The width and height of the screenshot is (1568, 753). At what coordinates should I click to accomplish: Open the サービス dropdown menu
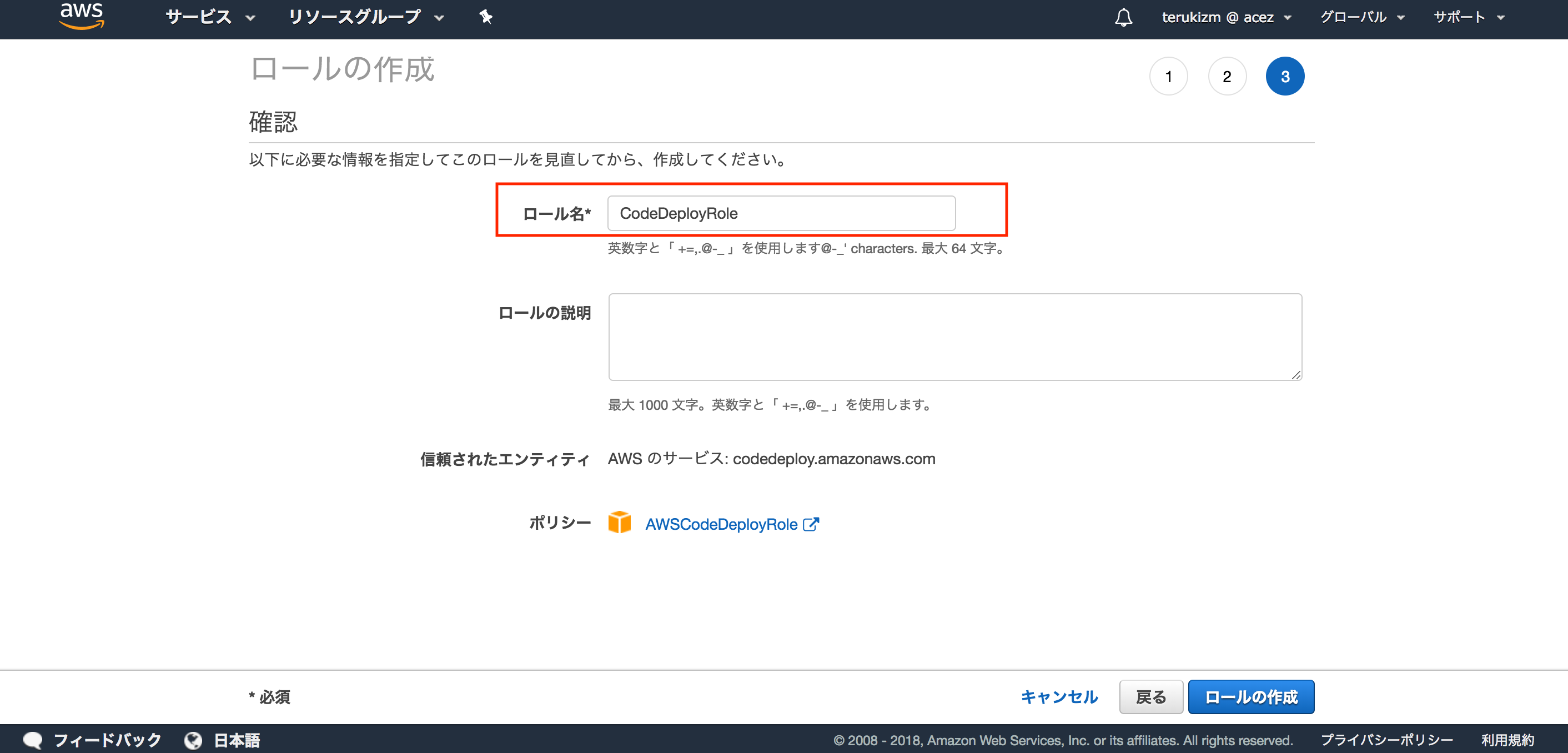tap(210, 17)
